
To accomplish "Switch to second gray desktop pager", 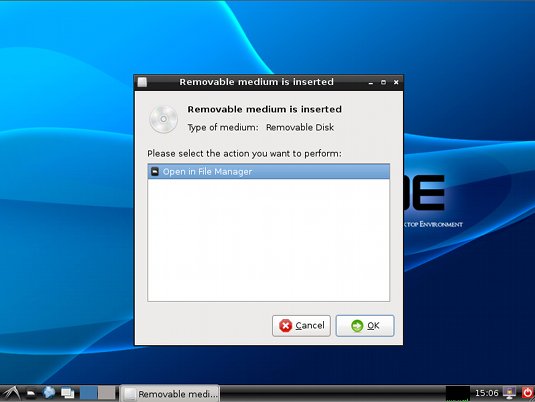I will pyautogui.click(x=107, y=393).
